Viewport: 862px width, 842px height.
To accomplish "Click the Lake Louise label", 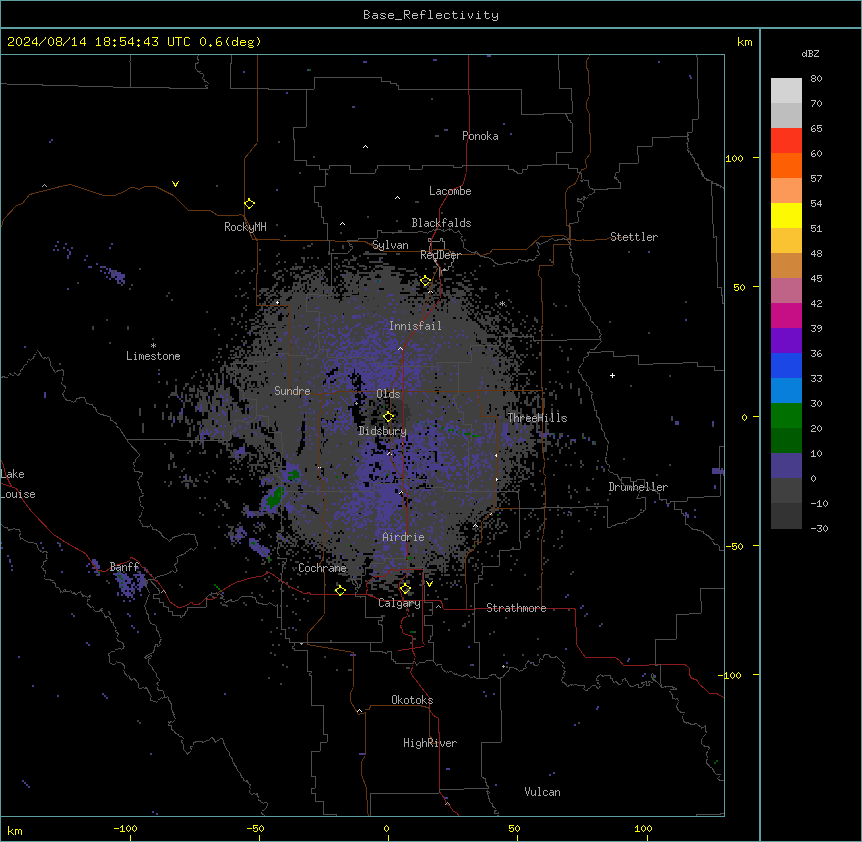I will click(18, 484).
